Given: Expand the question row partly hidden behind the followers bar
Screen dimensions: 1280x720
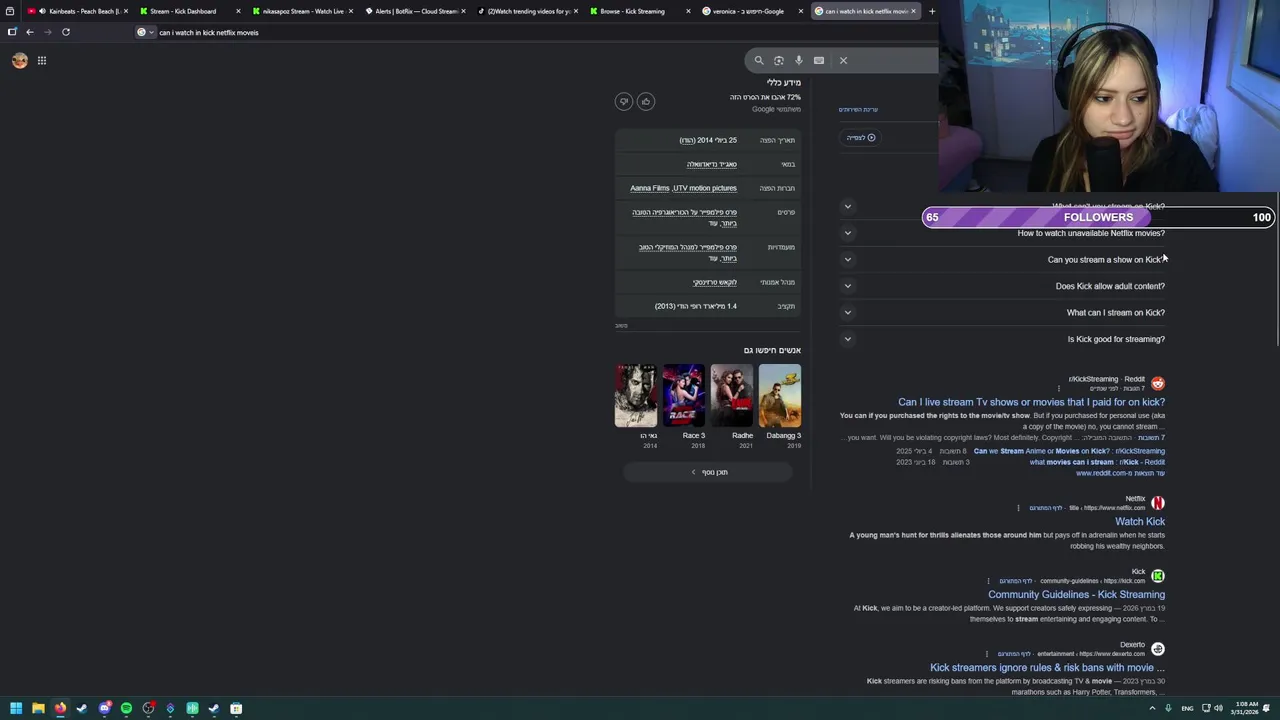Looking at the screenshot, I should coord(847,207).
